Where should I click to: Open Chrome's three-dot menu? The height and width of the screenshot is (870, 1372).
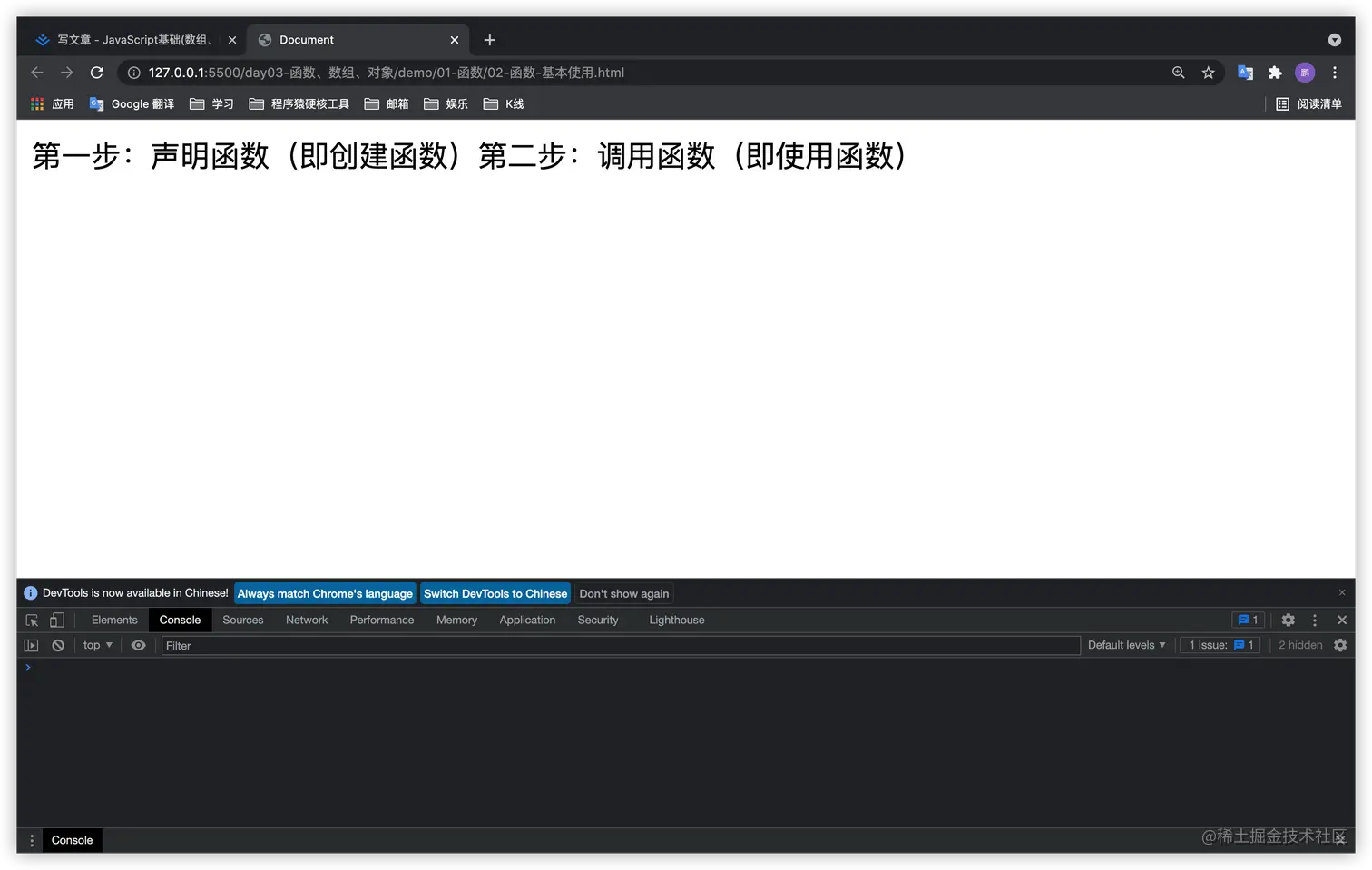1334,73
